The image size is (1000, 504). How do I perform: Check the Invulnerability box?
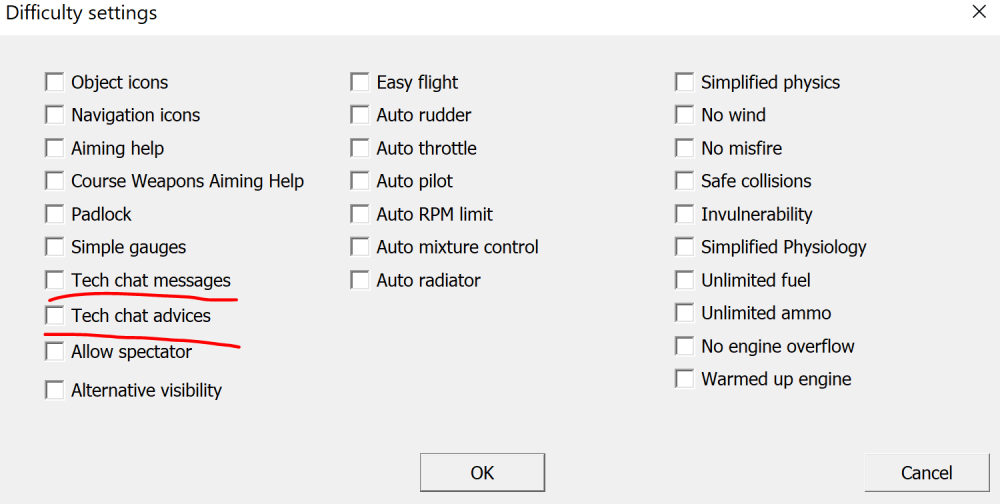click(x=684, y=214)
